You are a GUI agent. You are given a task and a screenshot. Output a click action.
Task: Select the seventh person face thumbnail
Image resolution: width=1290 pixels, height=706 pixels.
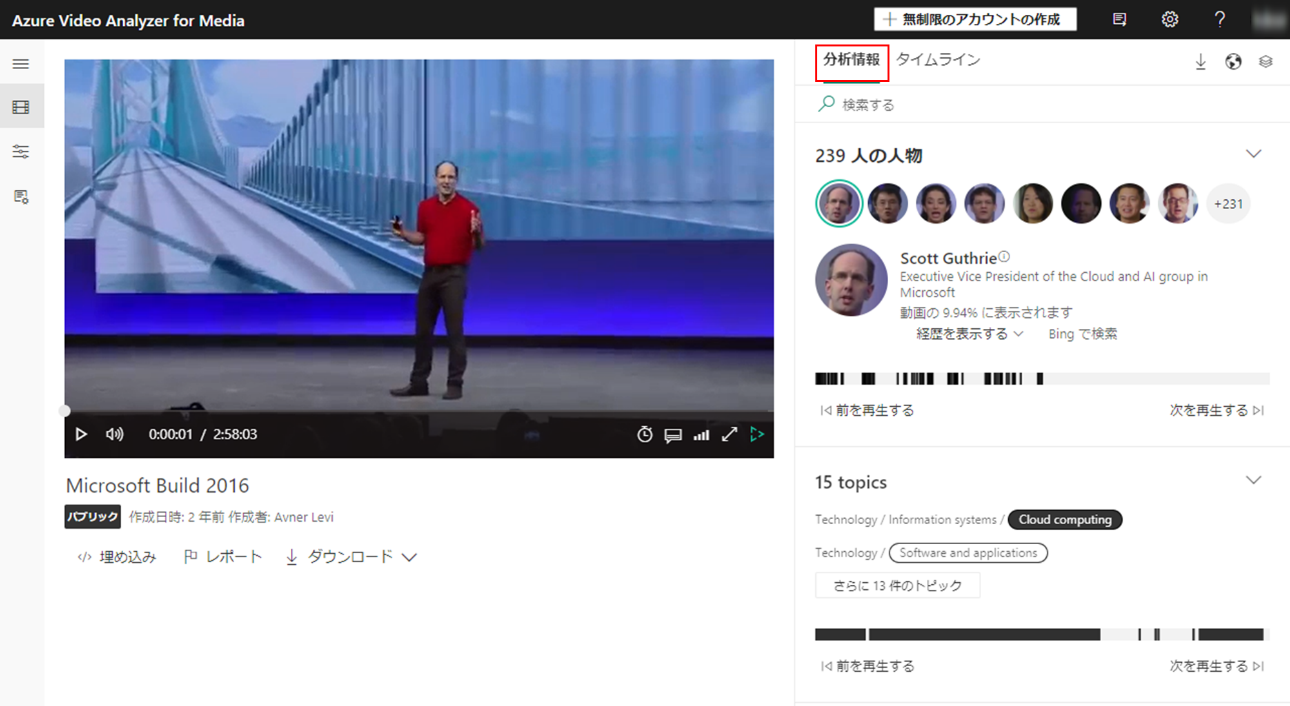1129,204
